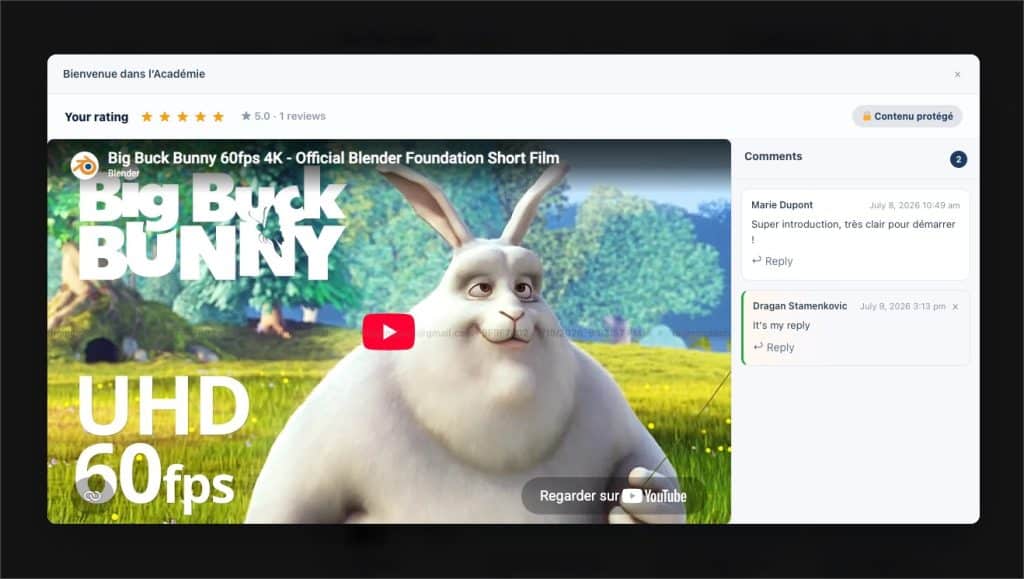Click the Contenu protégé badge
Viewport: 1024px width, 579px height.
point(907,116)
